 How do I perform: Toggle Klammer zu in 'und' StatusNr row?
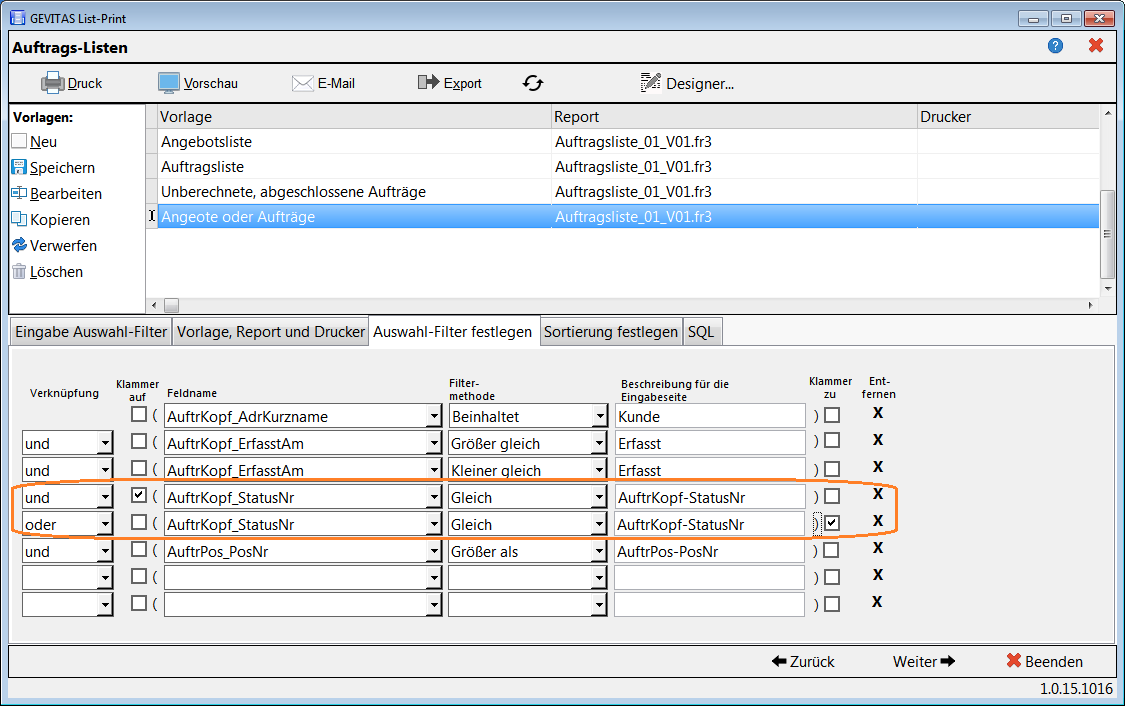(832, 496)
